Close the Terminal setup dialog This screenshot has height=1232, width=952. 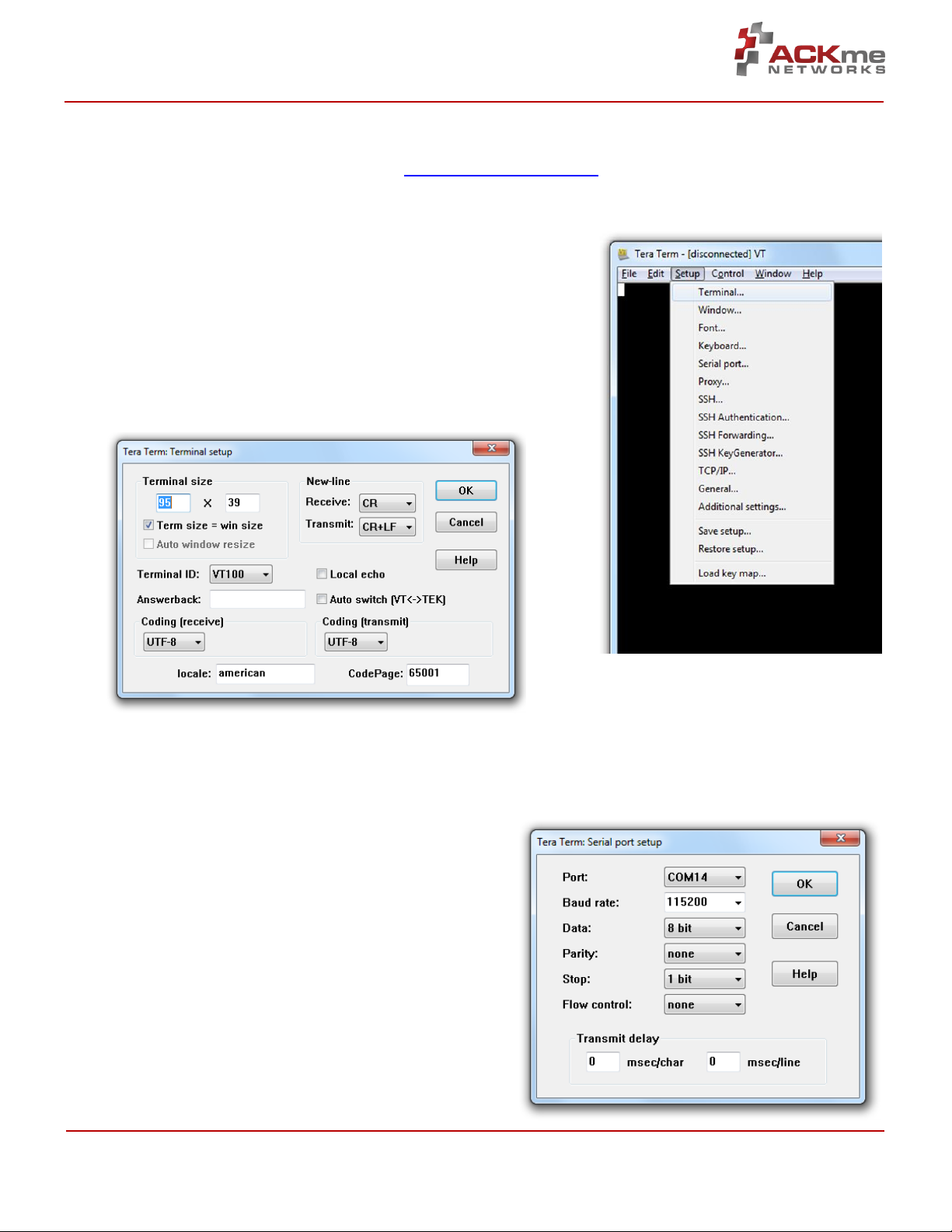491,448
